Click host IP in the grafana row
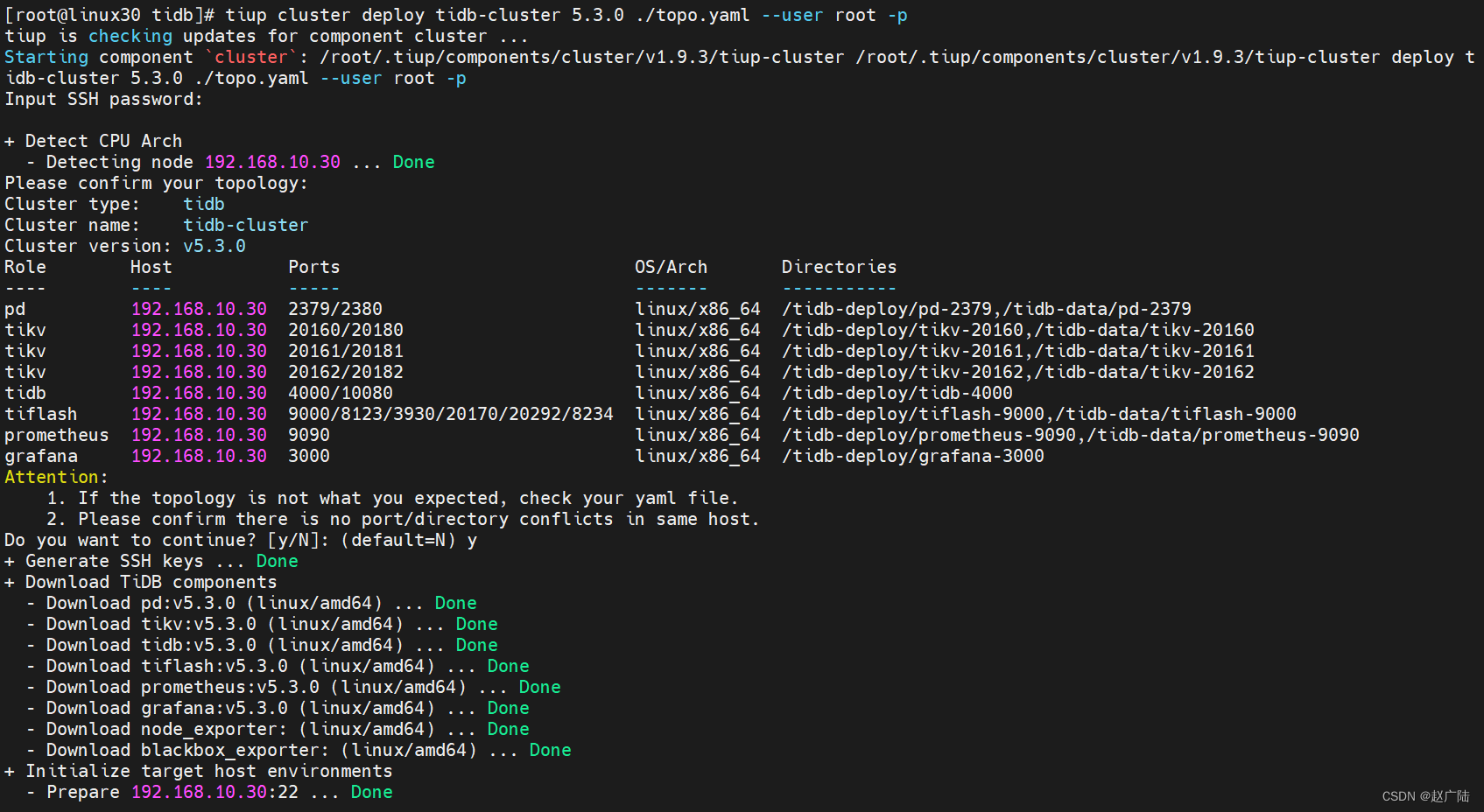1484x812 pixels. coord(199,456)
